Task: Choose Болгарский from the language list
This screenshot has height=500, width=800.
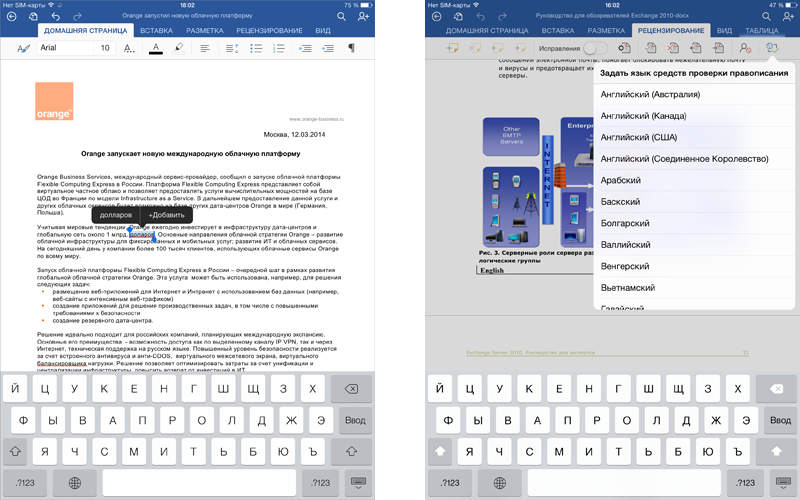Action: pyautogui.click(x=694, y=223)
